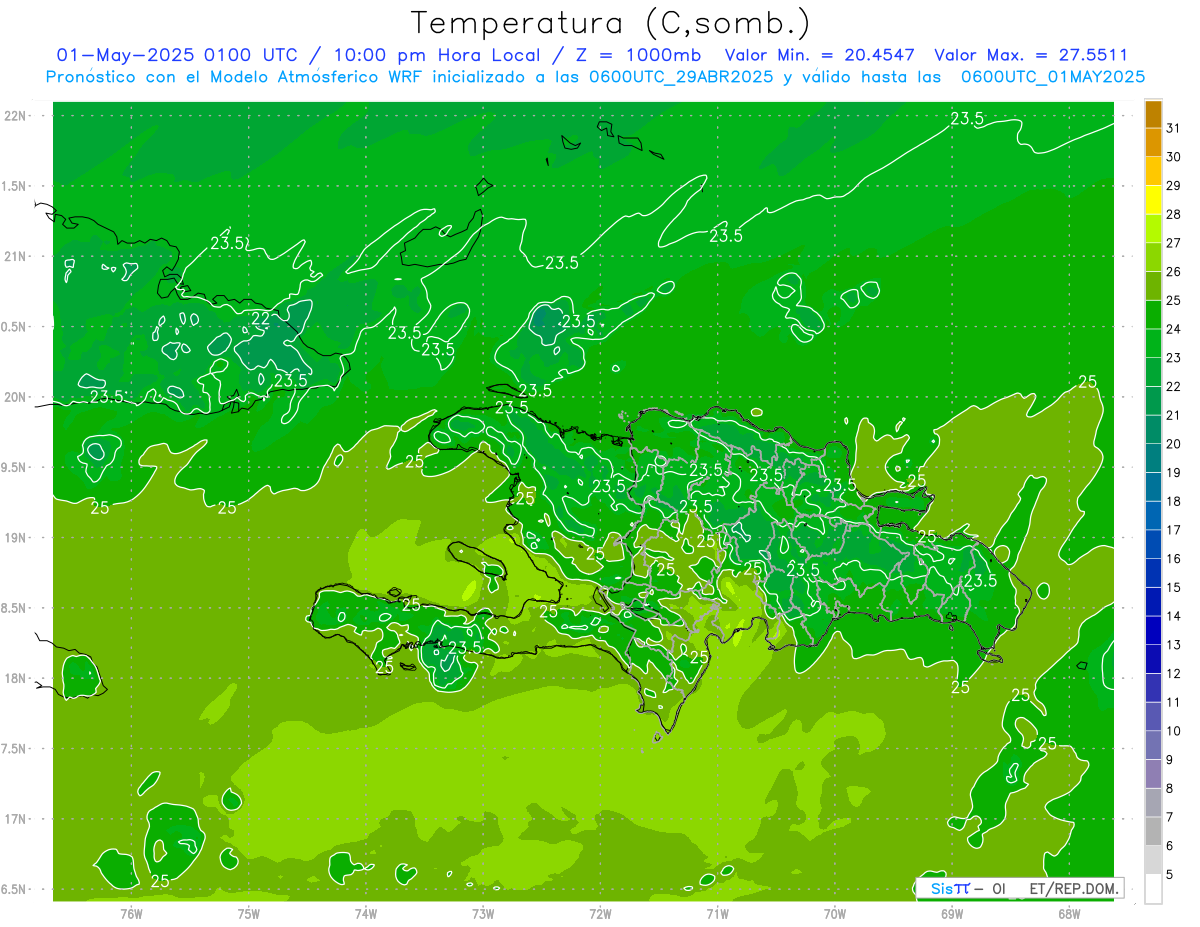Click the white swatch below 5 on the scale
The height and width of the screenshot is (927, 1200).
(1153, 889)
